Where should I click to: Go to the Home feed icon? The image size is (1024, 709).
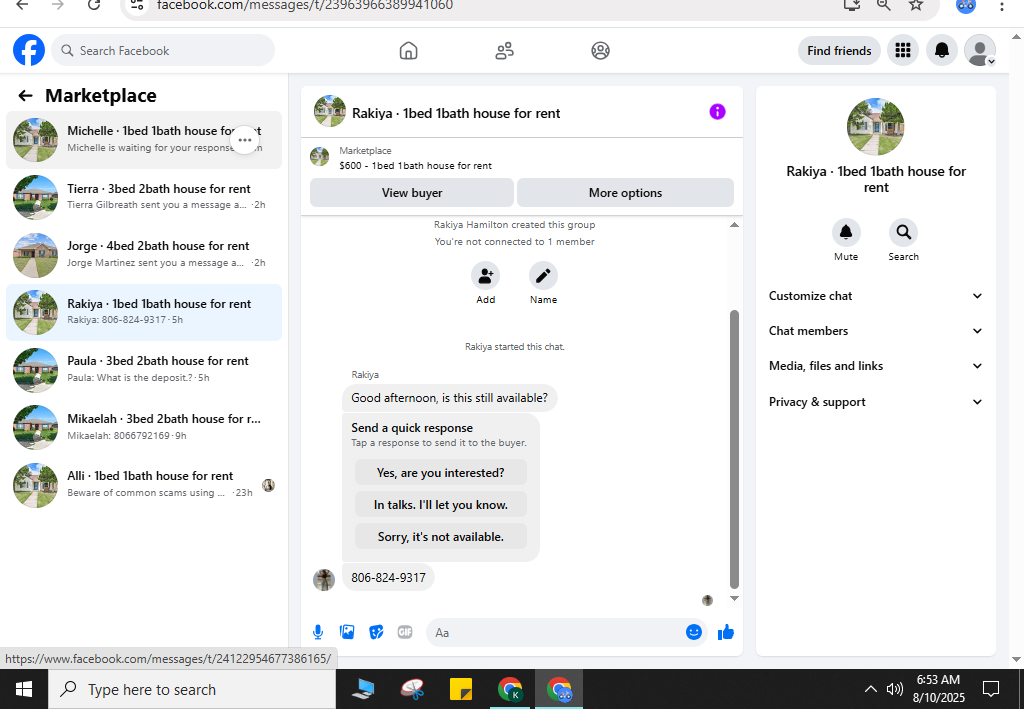click(x=408, y=51)
